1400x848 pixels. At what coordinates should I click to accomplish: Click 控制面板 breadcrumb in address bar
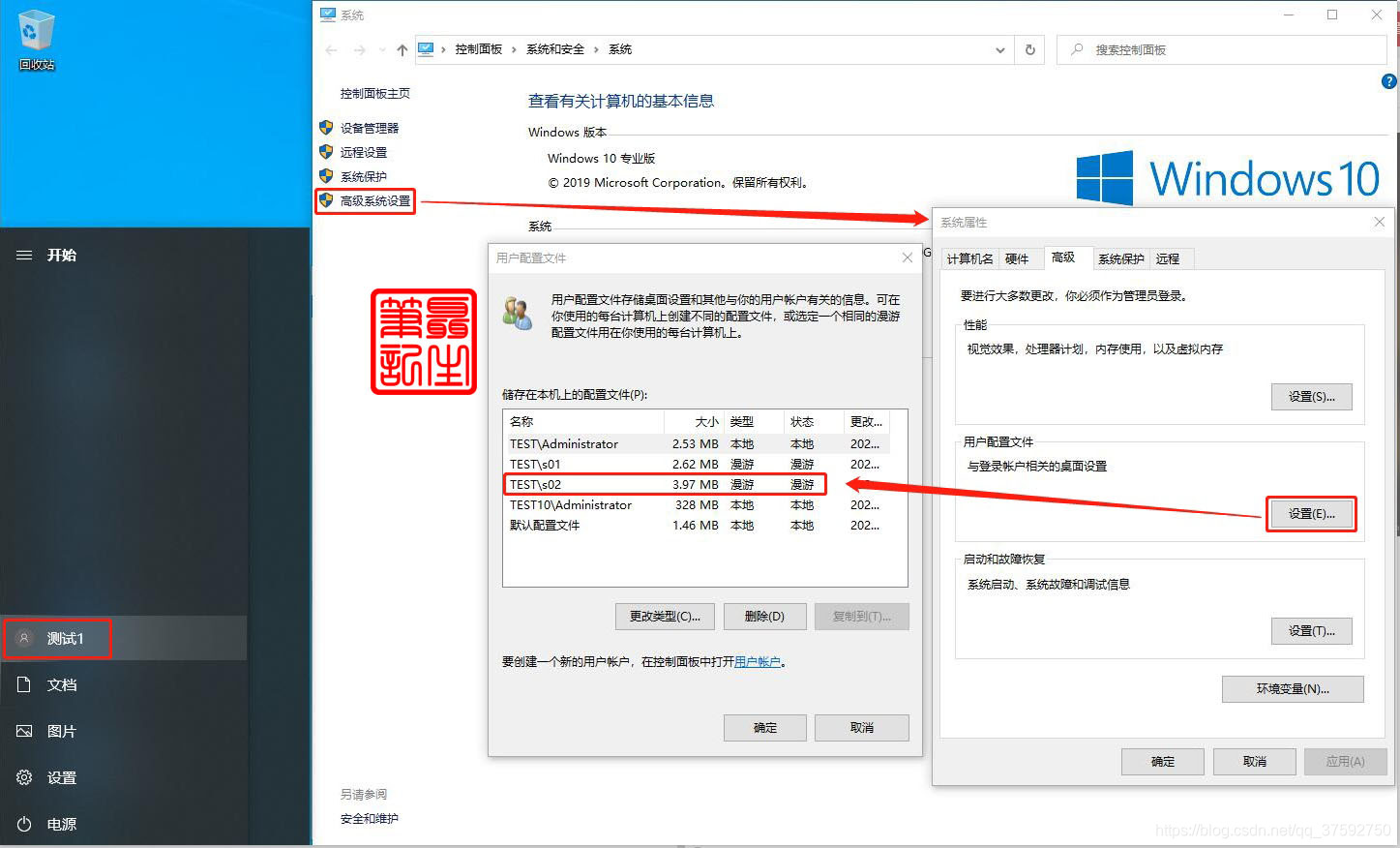coord(478,49)
